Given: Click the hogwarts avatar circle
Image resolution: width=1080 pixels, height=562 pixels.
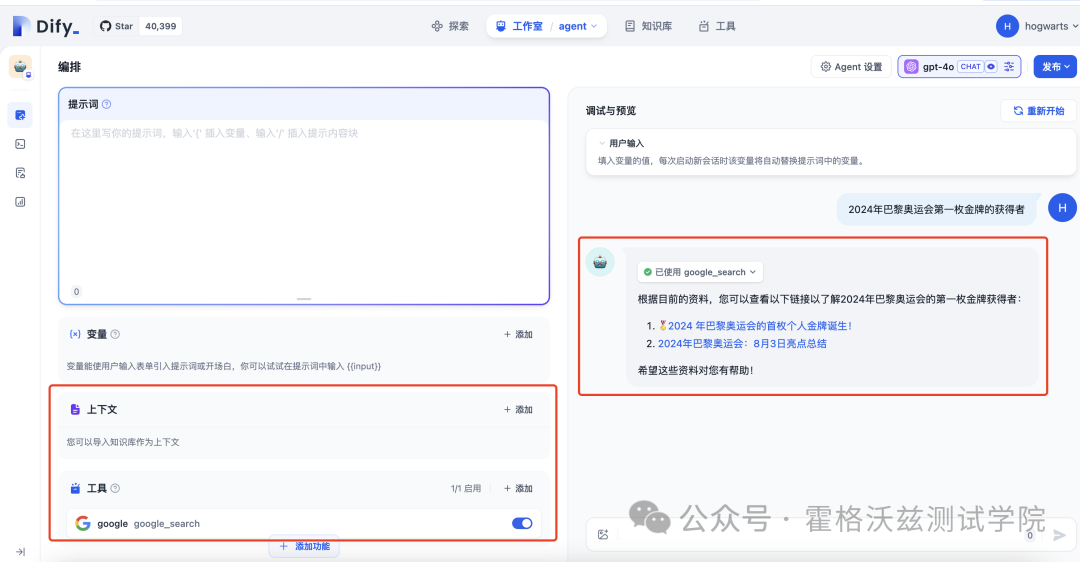Looking at the screenshot, I should click(1007, 26).
